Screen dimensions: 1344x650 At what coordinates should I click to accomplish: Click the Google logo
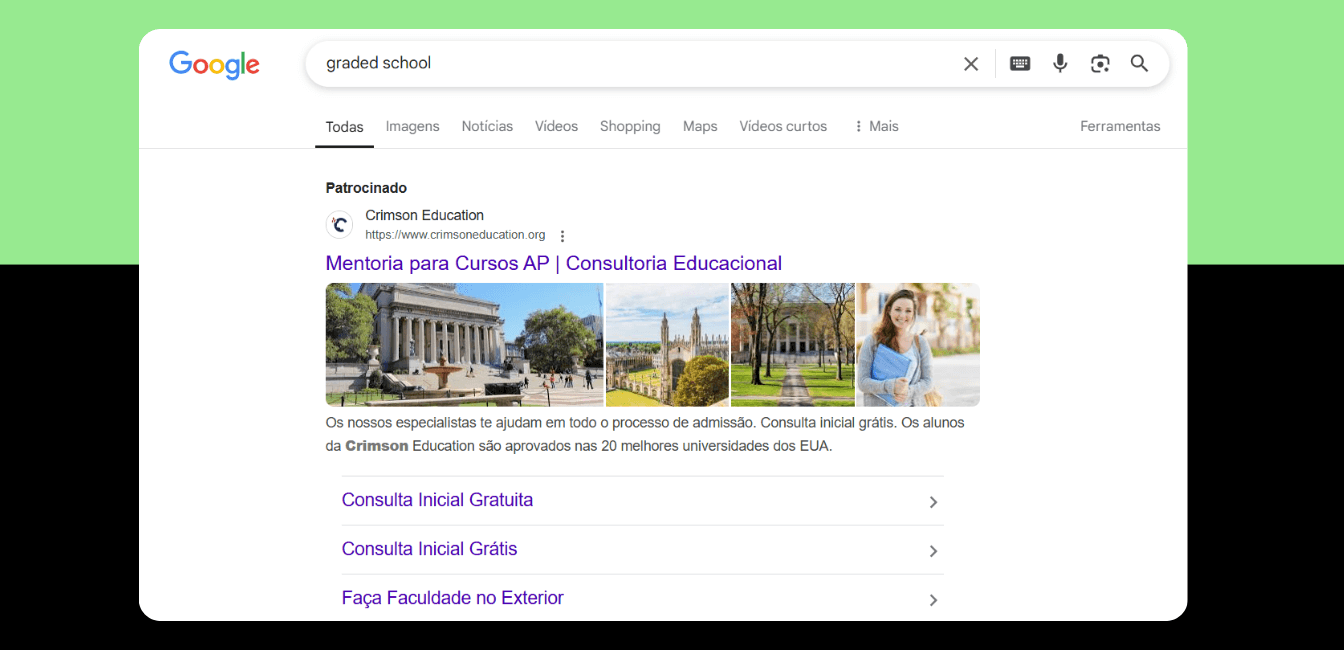(x=214, y=65)
